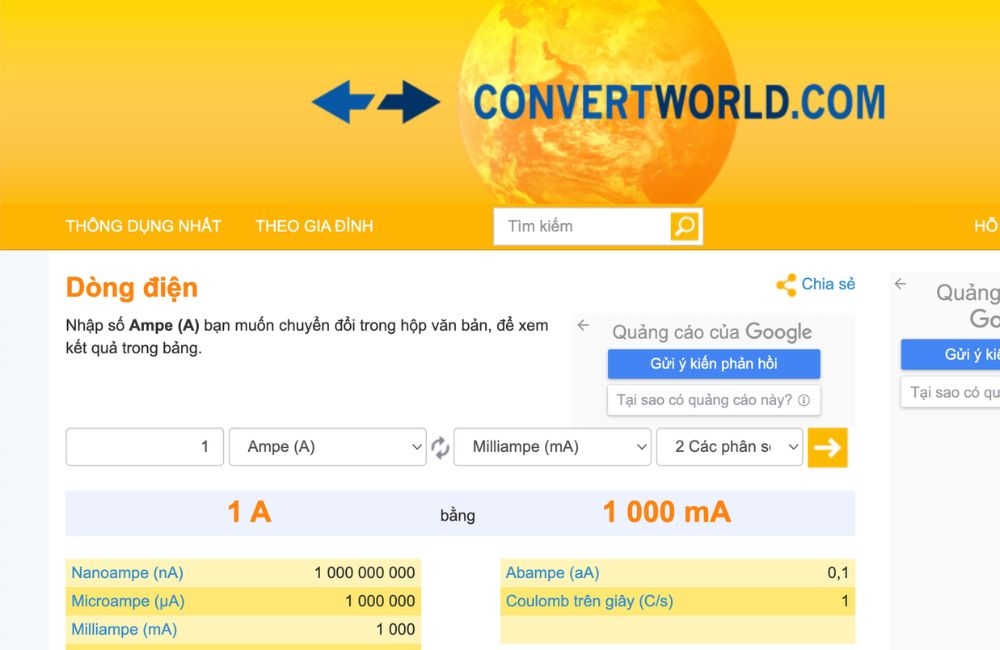Click the Dòng điện heading
1000x650 pixels.
132,288
